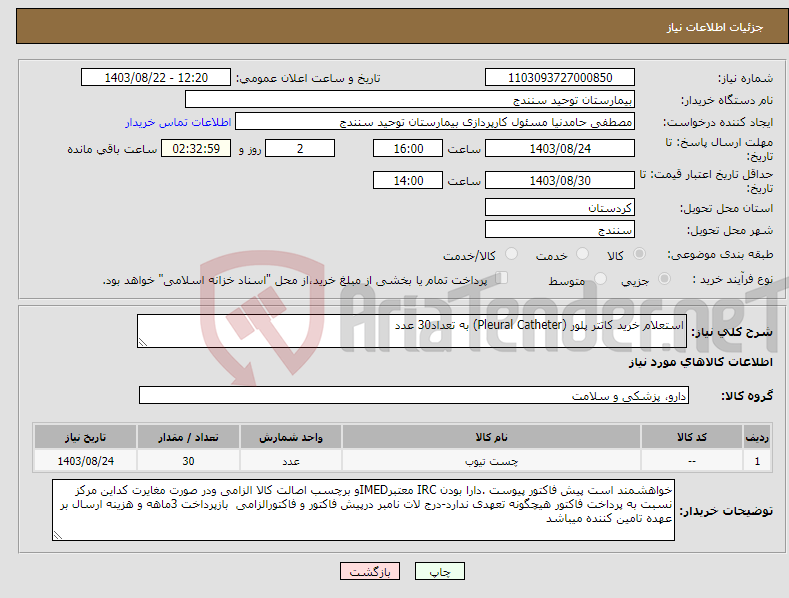Click the تعداد / مقدار column header
The width and height of the screenshot is (789, 598).
tap(188, 437)
